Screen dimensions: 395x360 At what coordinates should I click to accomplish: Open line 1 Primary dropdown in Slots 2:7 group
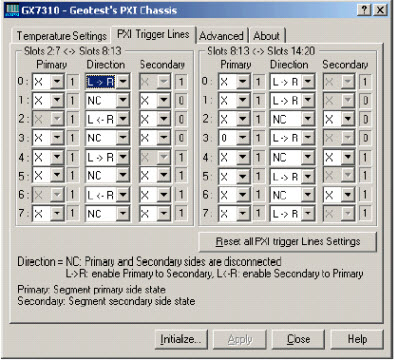pos(48,100)
